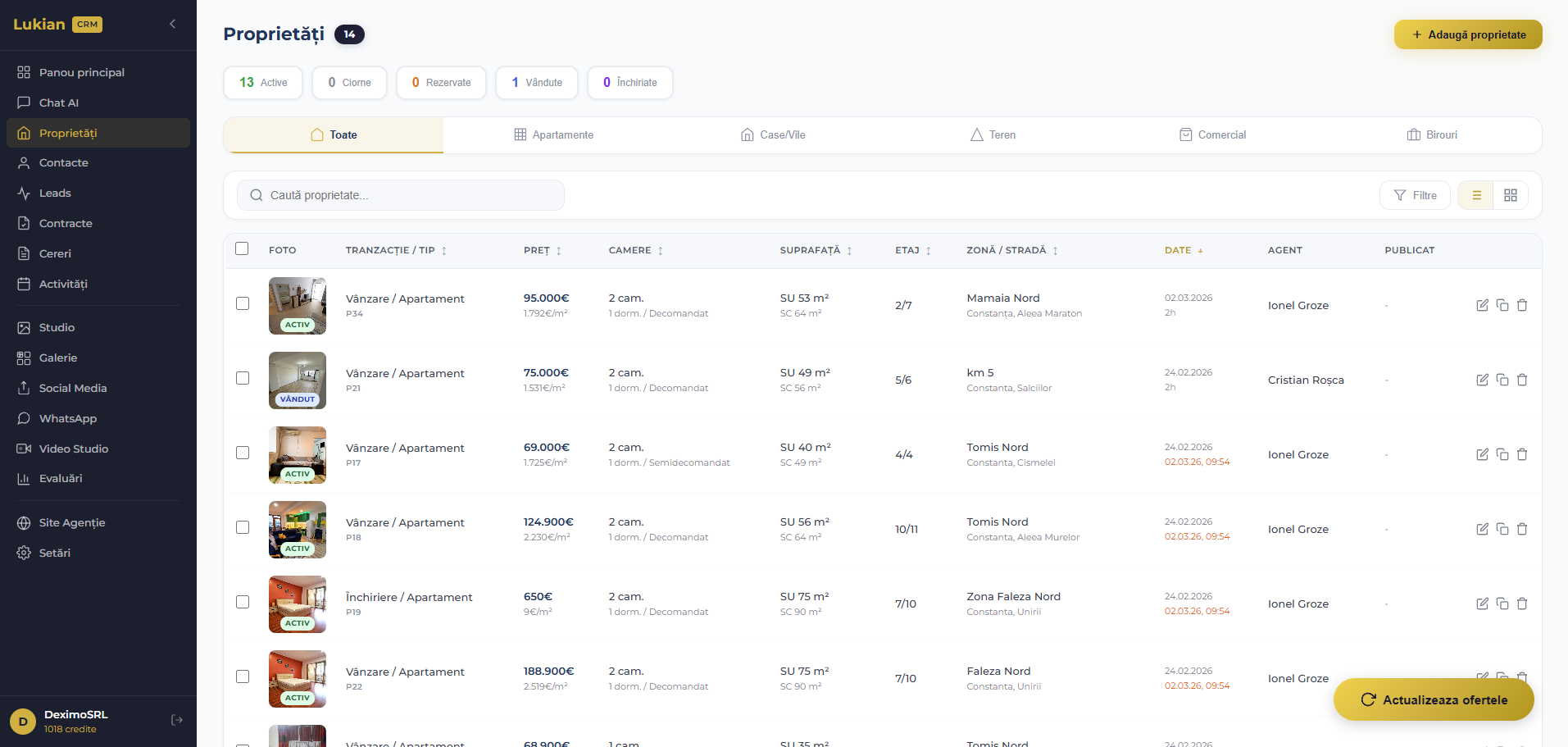Select checkbox for the 650€ rental row
The width and height of the screenshot is (1568, 747).
243,602
